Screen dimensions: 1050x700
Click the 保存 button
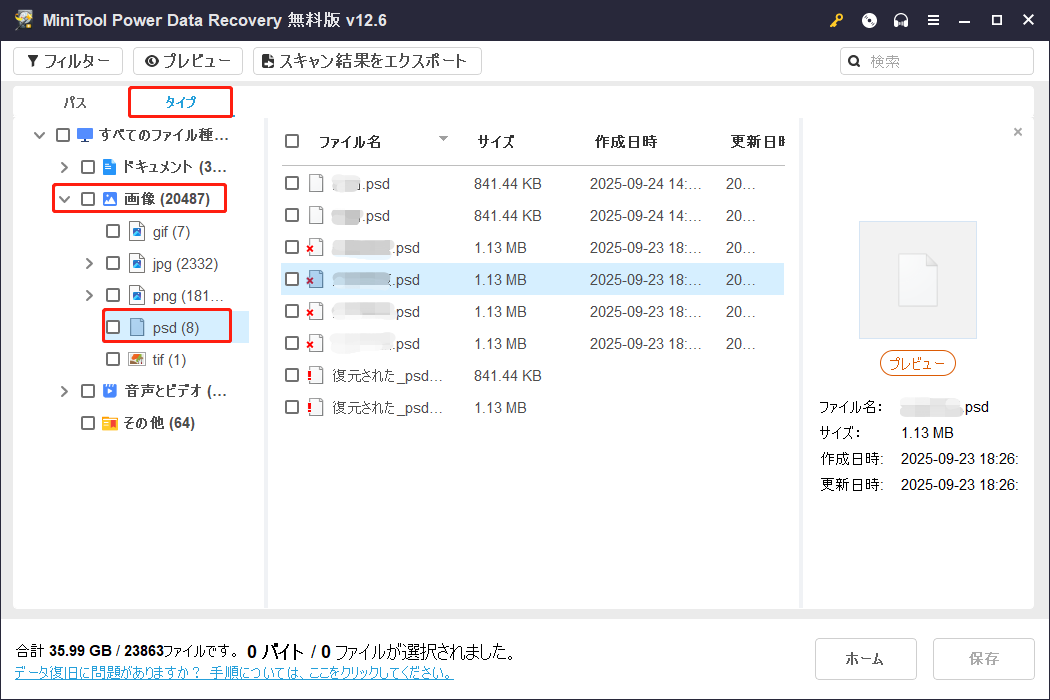(983, 658)
